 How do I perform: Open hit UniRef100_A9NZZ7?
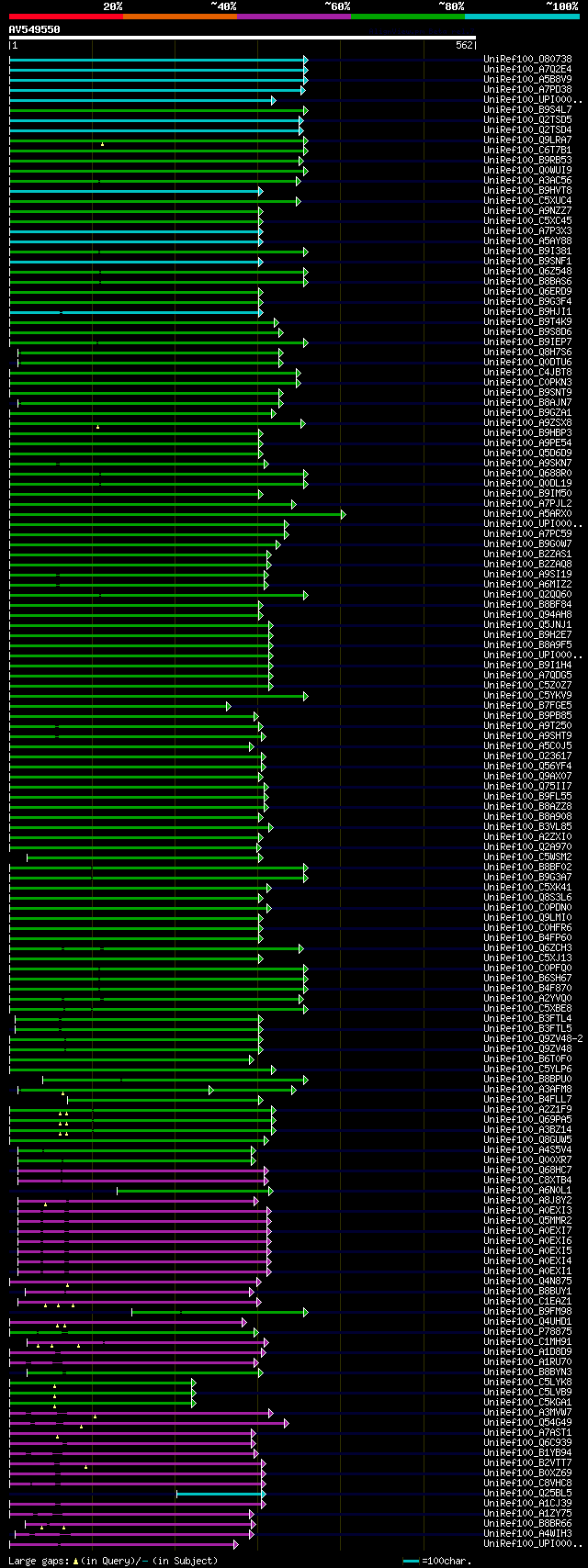coord(527,211)
